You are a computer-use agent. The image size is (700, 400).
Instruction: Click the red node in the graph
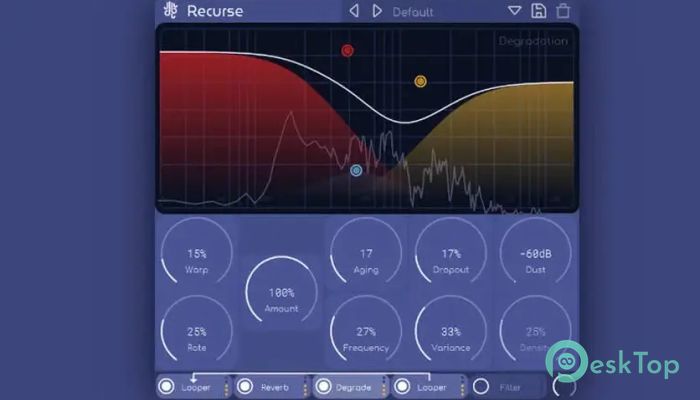click(347, 50)
